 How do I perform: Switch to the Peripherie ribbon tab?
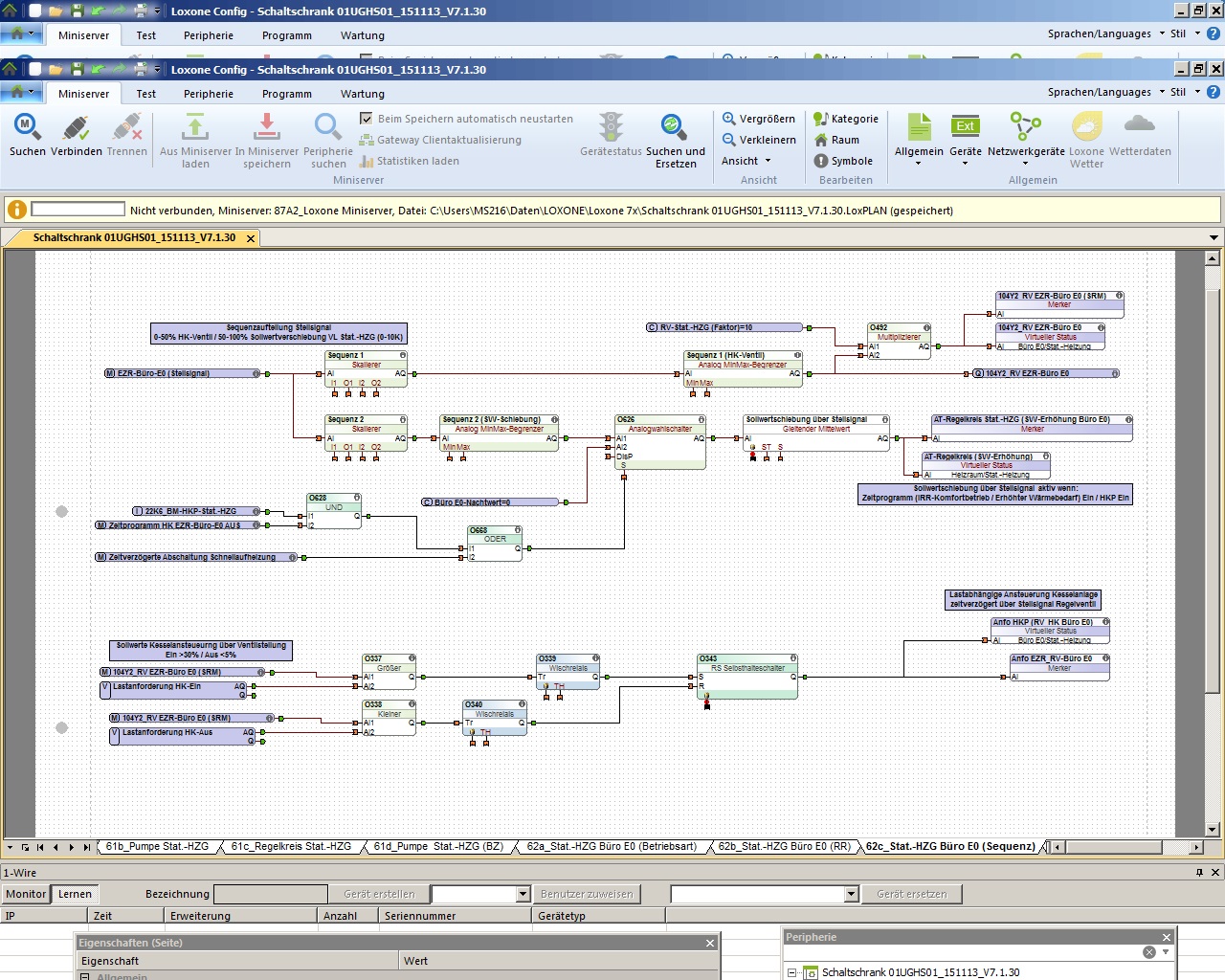(209, 94)
